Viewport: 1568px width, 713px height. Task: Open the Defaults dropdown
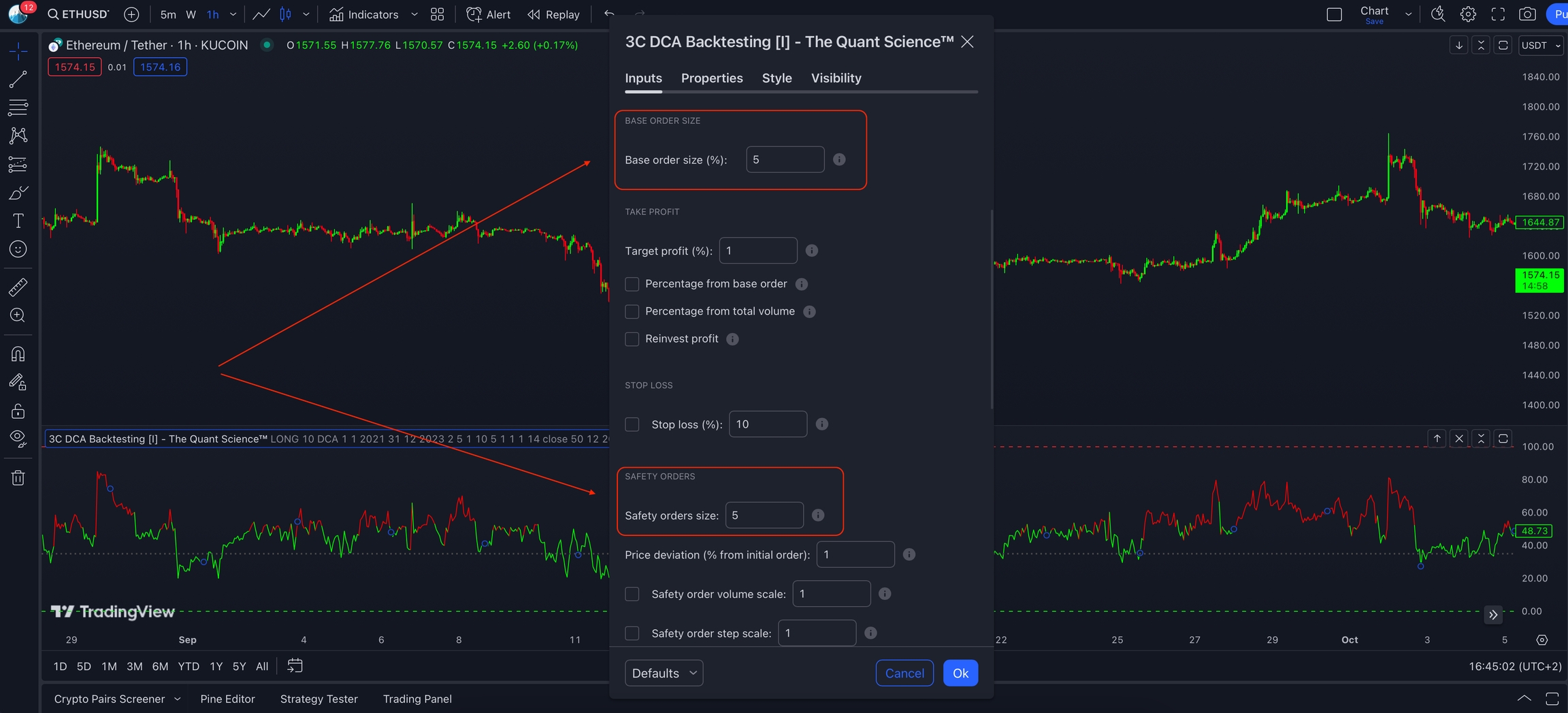pos(664,673)
